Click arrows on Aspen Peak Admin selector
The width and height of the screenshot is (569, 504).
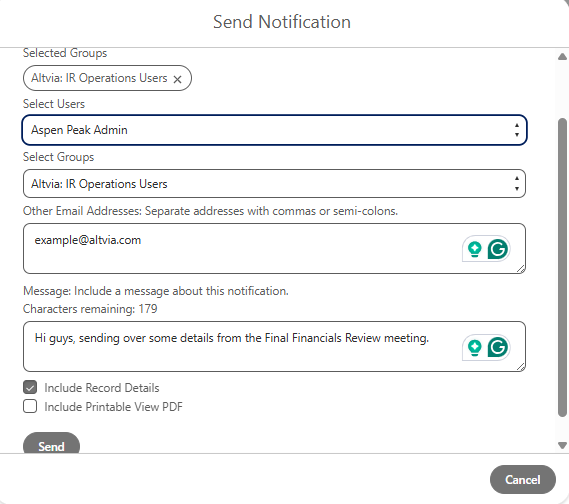click(516, 130)
